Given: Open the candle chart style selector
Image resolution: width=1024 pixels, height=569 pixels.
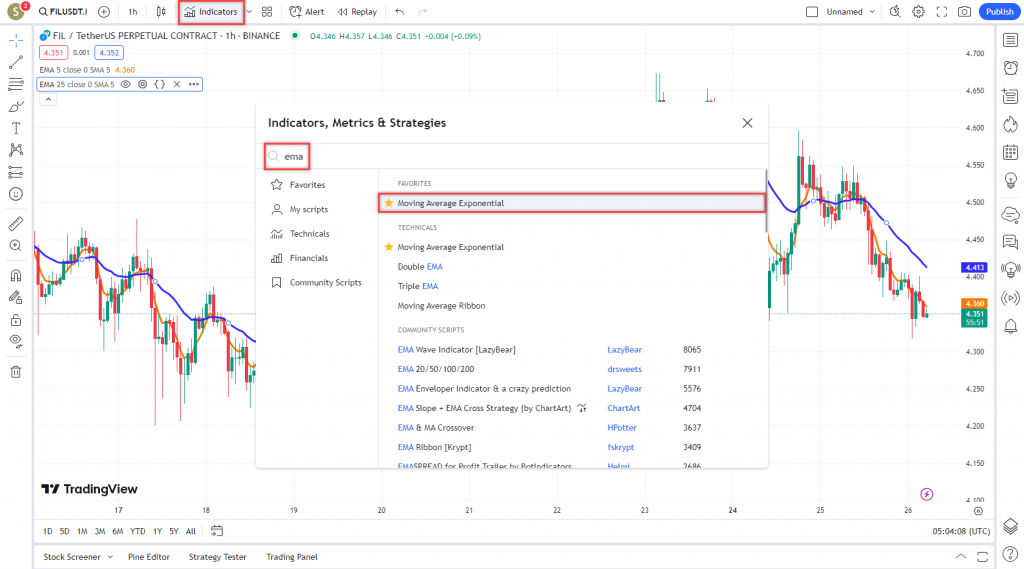Looking at the screenshot, I should (x=161, y=12).
